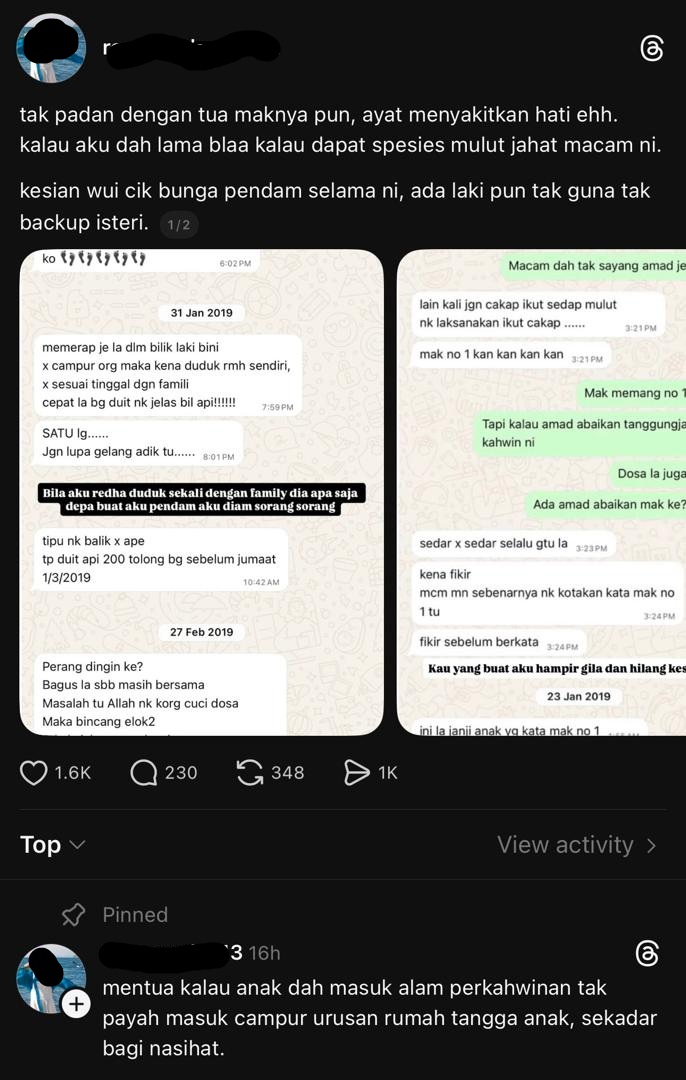Expand the Top sort dropdown

pos(52,844)
